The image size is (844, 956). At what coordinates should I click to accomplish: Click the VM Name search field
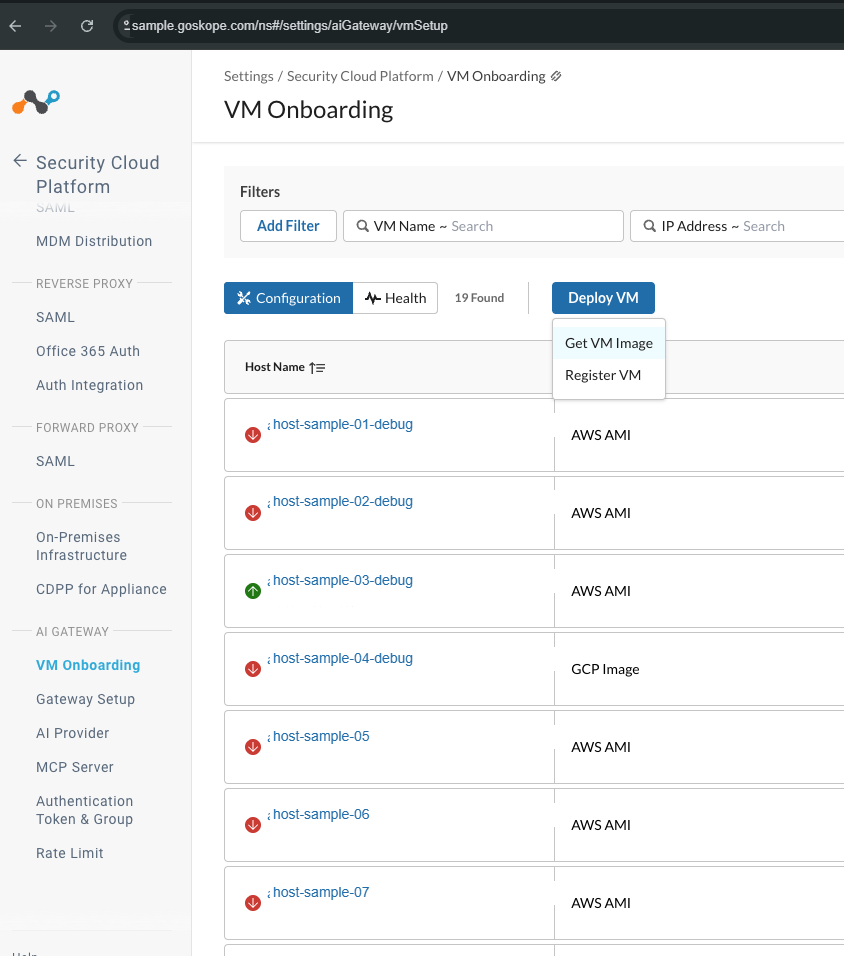[x=484, y=226]
